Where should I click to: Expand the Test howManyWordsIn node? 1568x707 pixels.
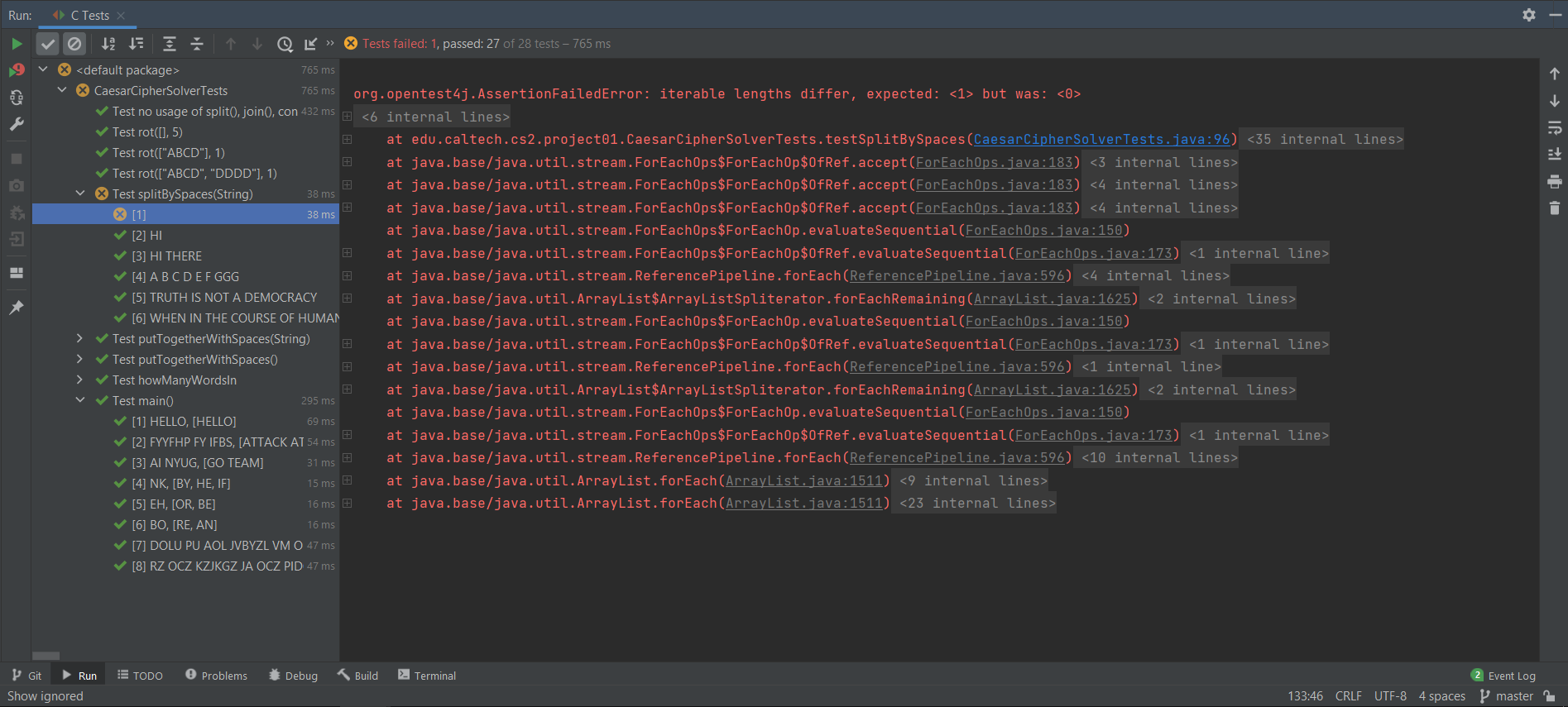click(x=80, y=380)
